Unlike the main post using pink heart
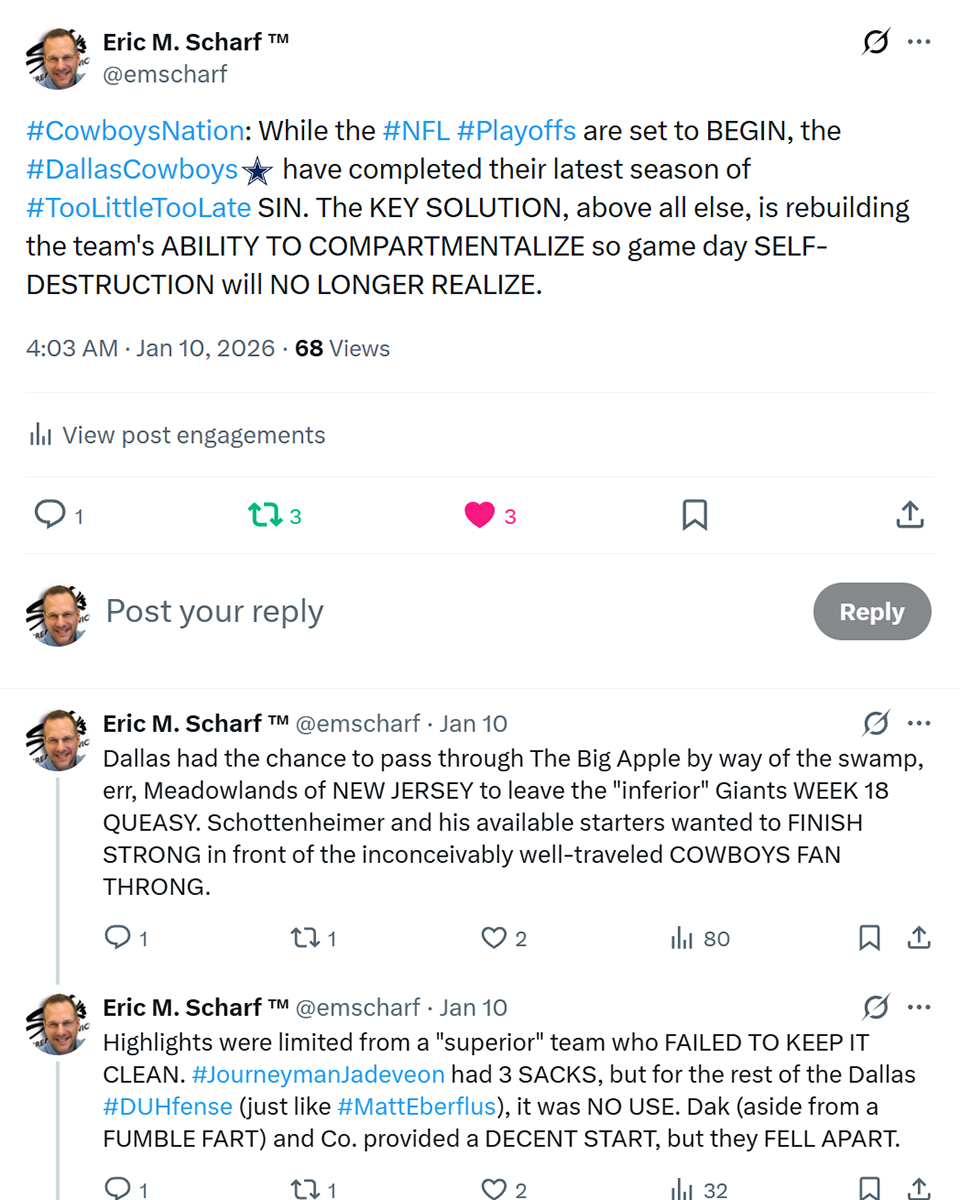This screenshot has height=1200, width=960. click(x=480, y=515)
